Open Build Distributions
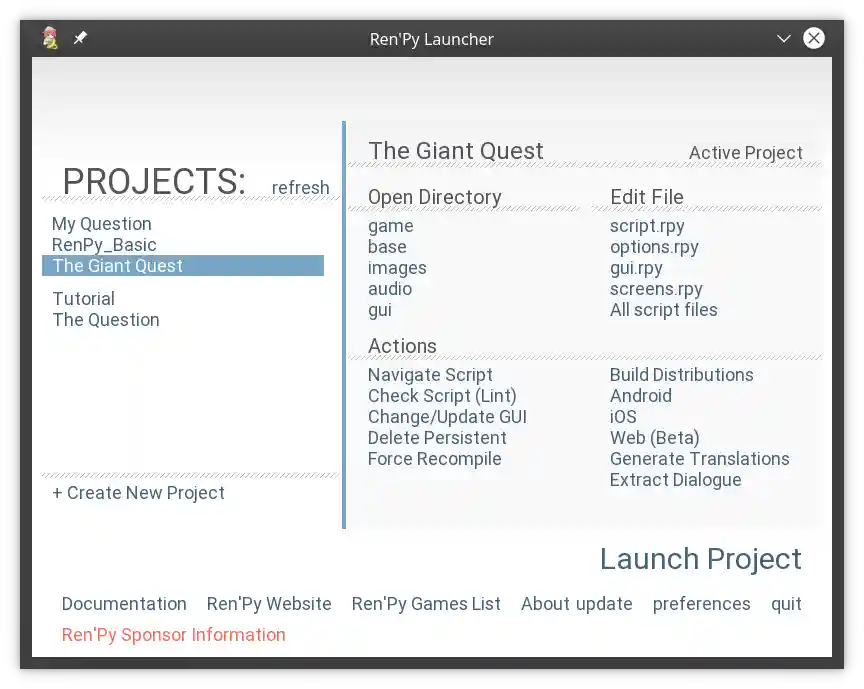 (x=682, y=374)
